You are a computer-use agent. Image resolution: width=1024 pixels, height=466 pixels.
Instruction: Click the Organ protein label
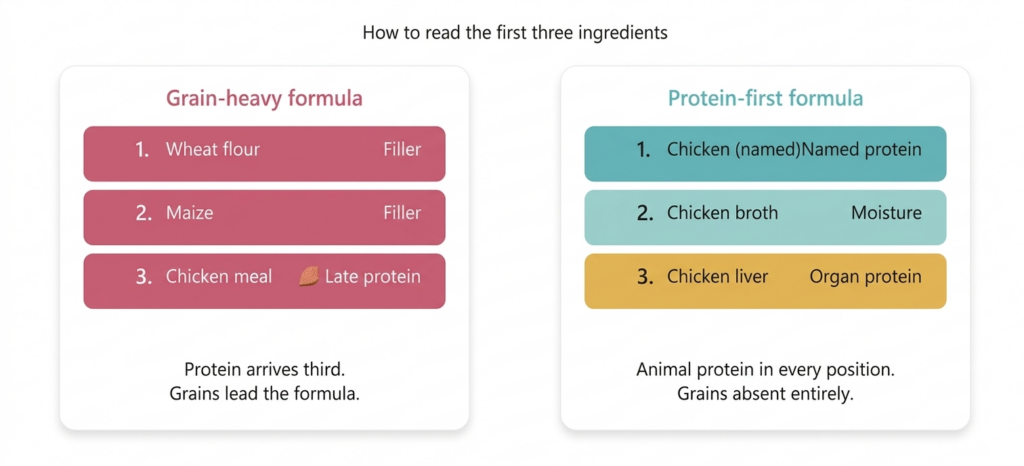pyautogui.click(x=865, y=277)
